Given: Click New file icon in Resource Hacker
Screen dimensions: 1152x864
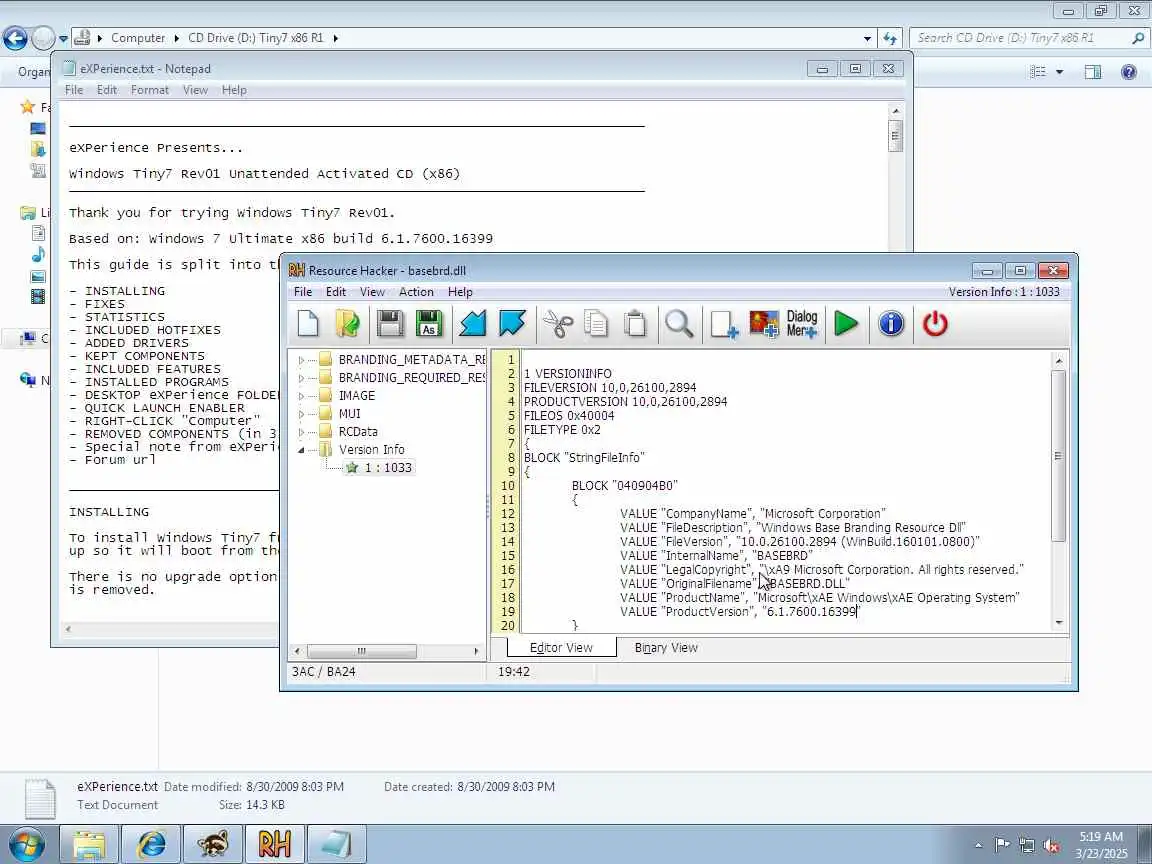Looking at the screenshot, I should tap(309, 324).
